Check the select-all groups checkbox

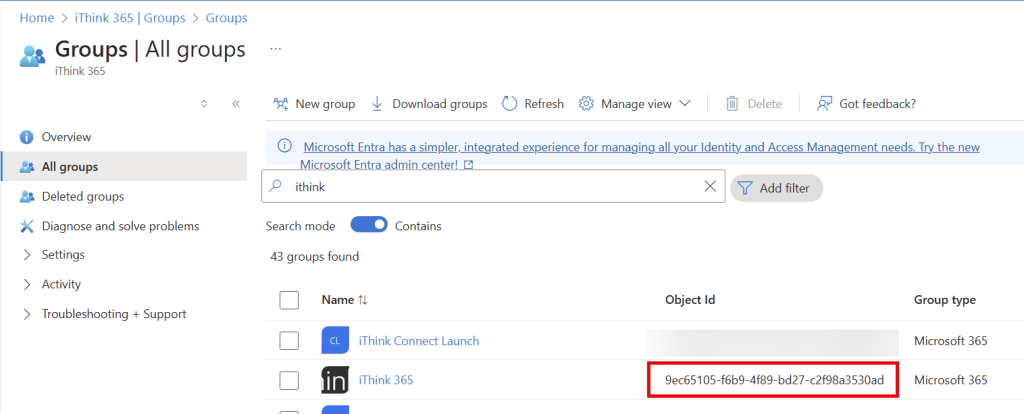point(289,300)
